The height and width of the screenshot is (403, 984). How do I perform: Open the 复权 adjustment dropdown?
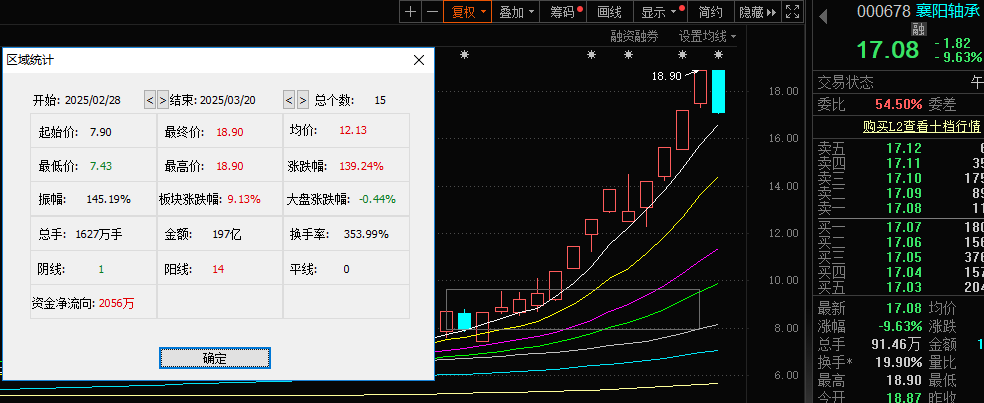coord(468,12)
